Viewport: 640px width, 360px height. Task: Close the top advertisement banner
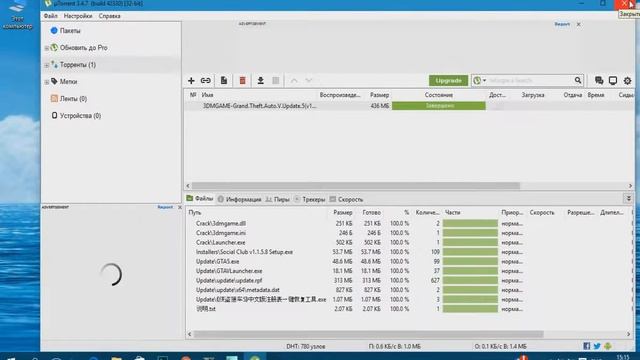click(x=578, y=24)
